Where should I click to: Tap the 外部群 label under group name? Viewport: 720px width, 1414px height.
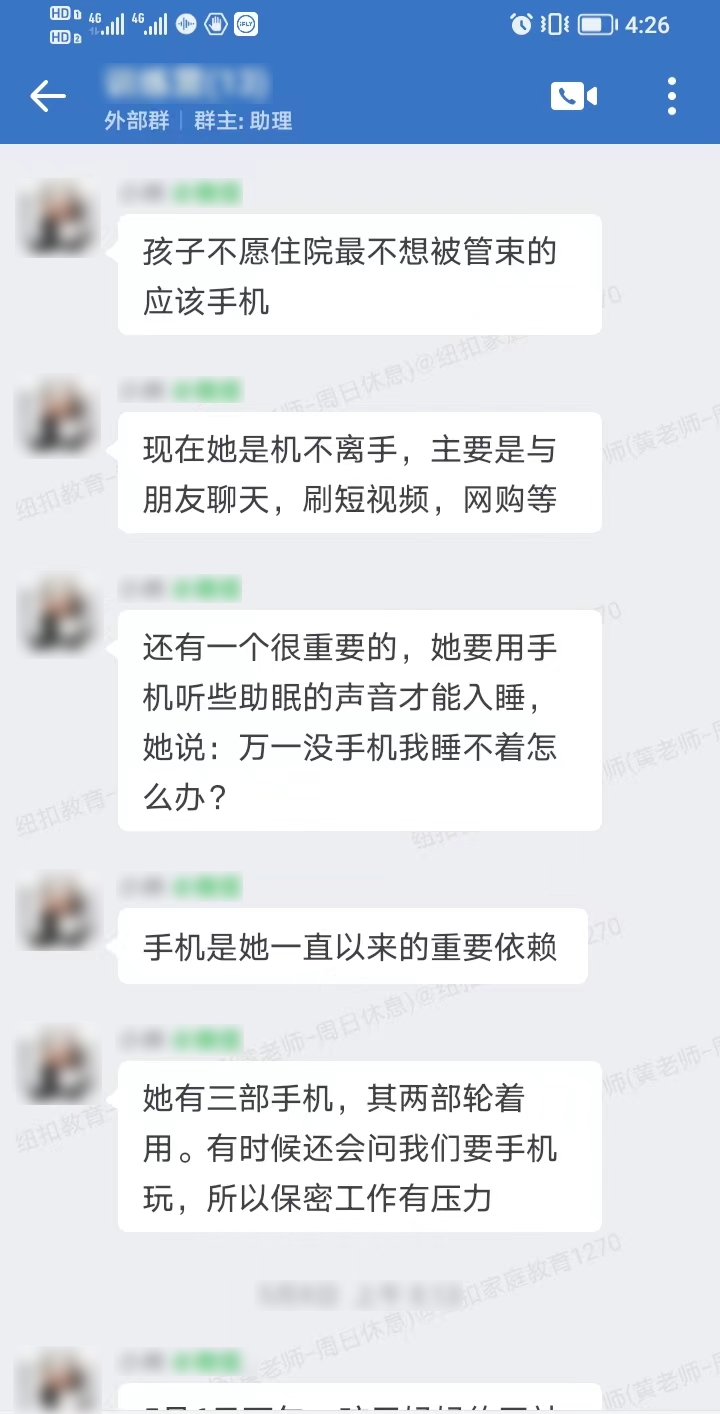(137, 121)
